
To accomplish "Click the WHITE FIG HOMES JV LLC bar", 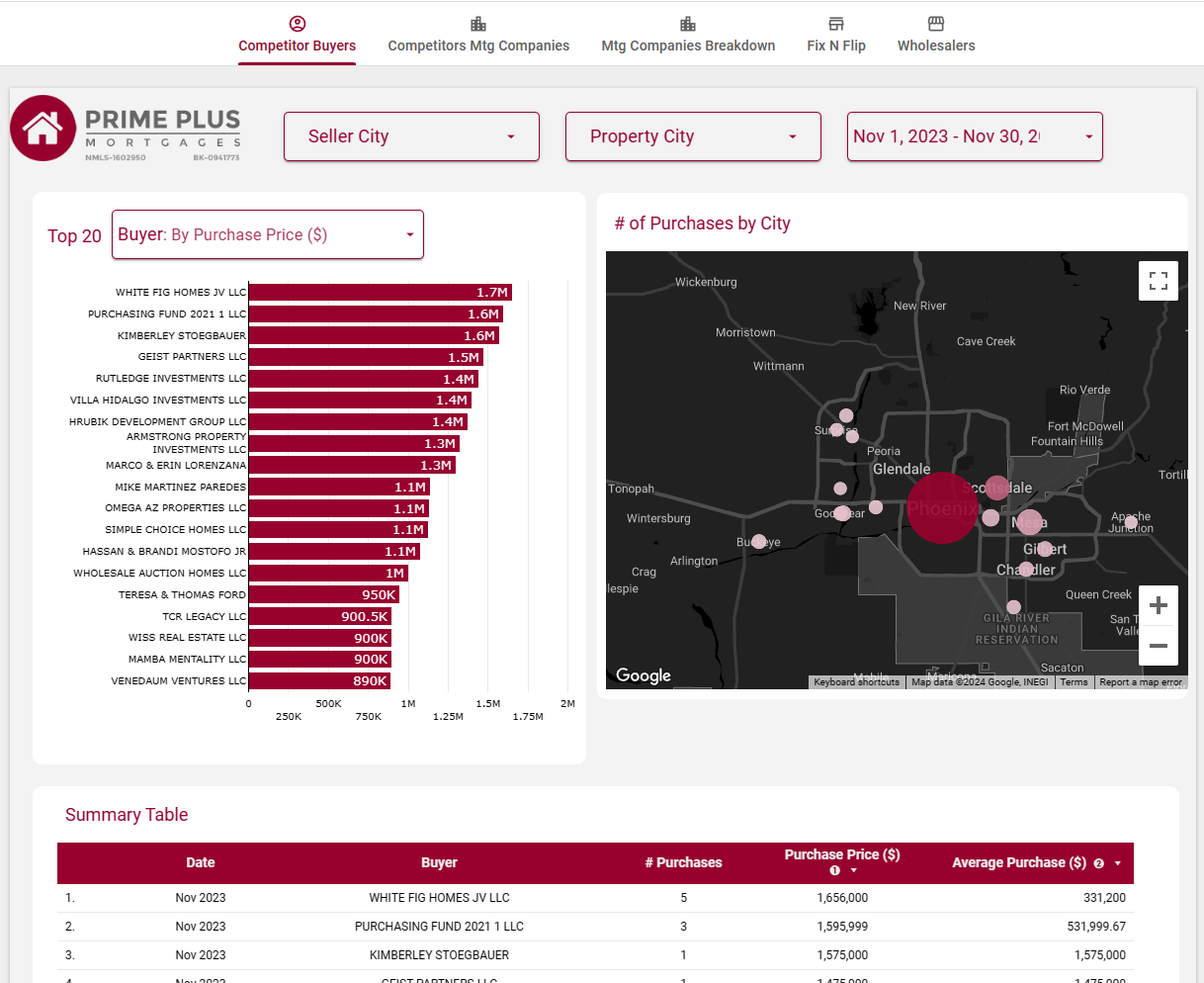I will coord(380,293).
